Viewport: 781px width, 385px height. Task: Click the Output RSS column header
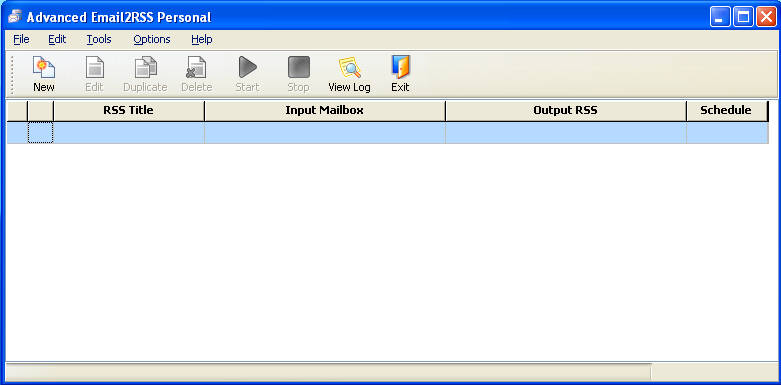tap(565, 111)
